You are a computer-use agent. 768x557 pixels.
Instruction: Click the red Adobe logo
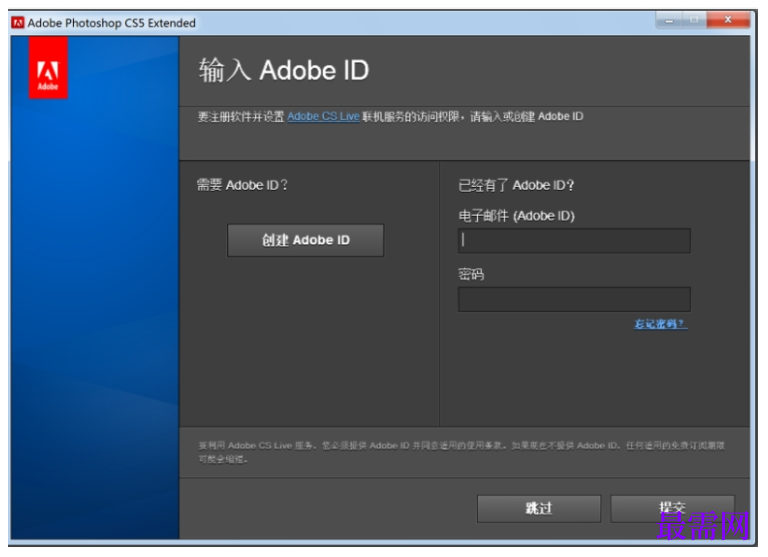pos(48,68)
